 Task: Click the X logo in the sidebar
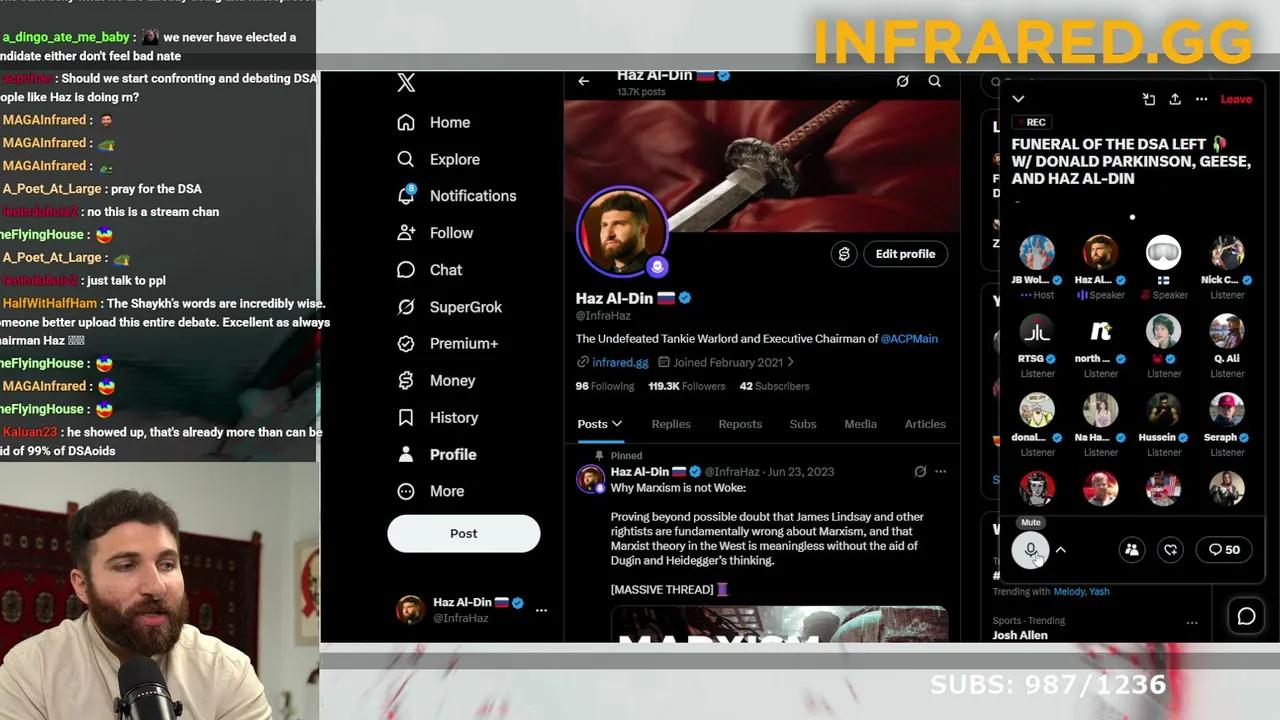click(406, 83)
